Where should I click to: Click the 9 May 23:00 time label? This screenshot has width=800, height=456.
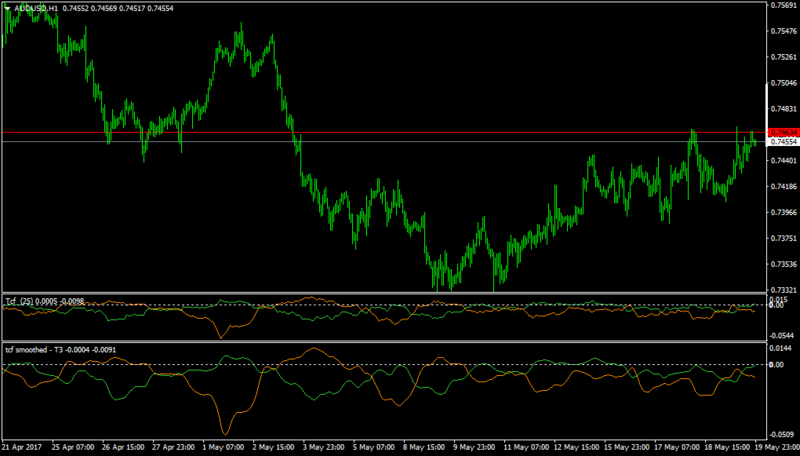(476, 447)
